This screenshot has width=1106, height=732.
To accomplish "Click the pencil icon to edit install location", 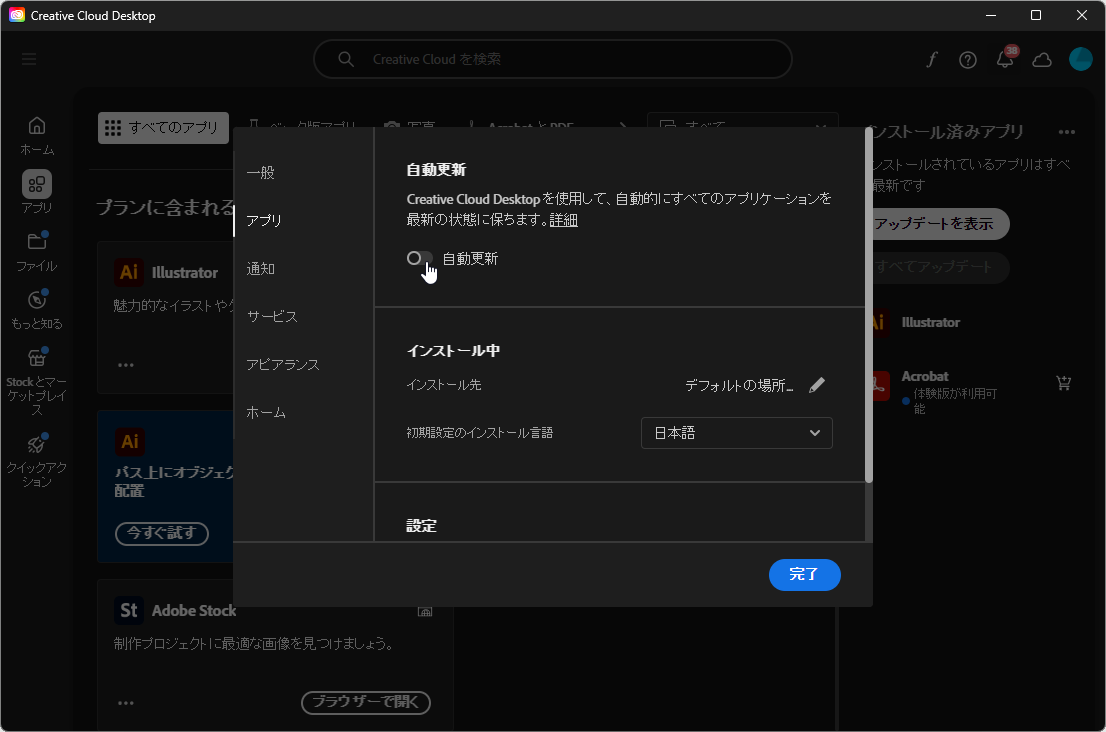I will tap(816, 384).
